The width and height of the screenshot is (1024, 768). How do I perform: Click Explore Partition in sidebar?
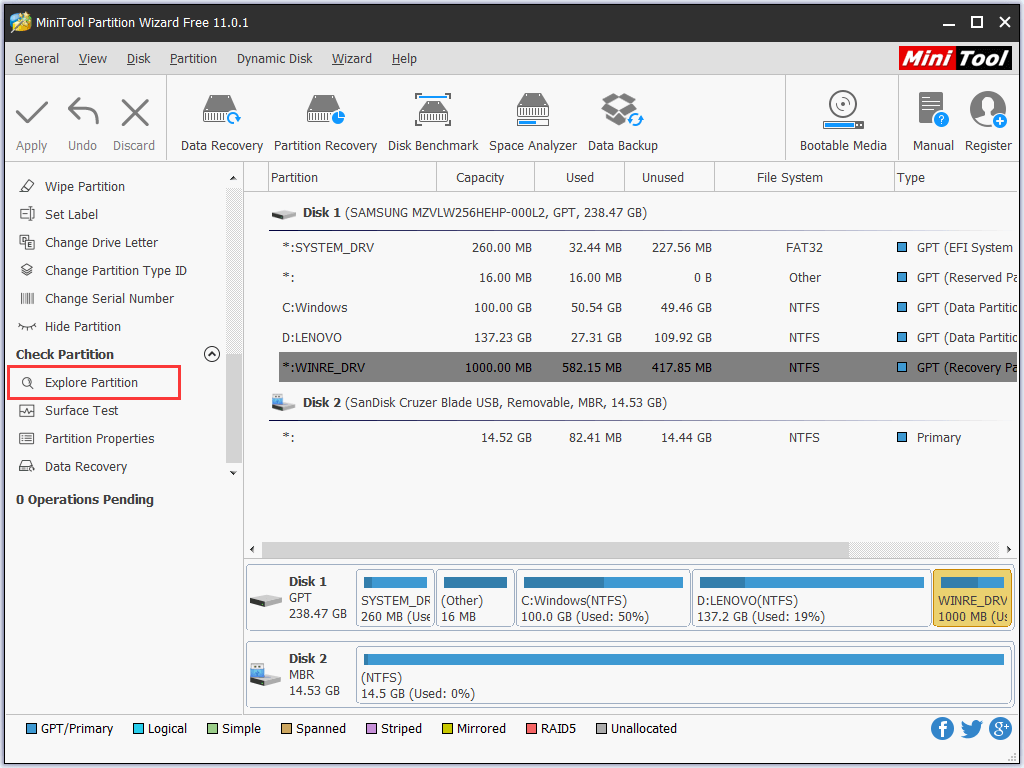pyautogui.click(x=94, y=383)
